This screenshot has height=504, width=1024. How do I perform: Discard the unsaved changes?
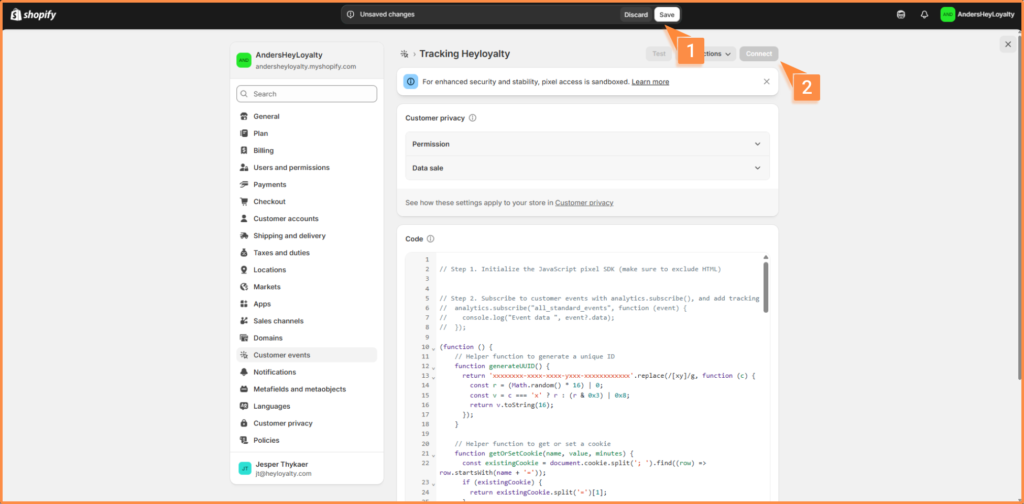636,14
